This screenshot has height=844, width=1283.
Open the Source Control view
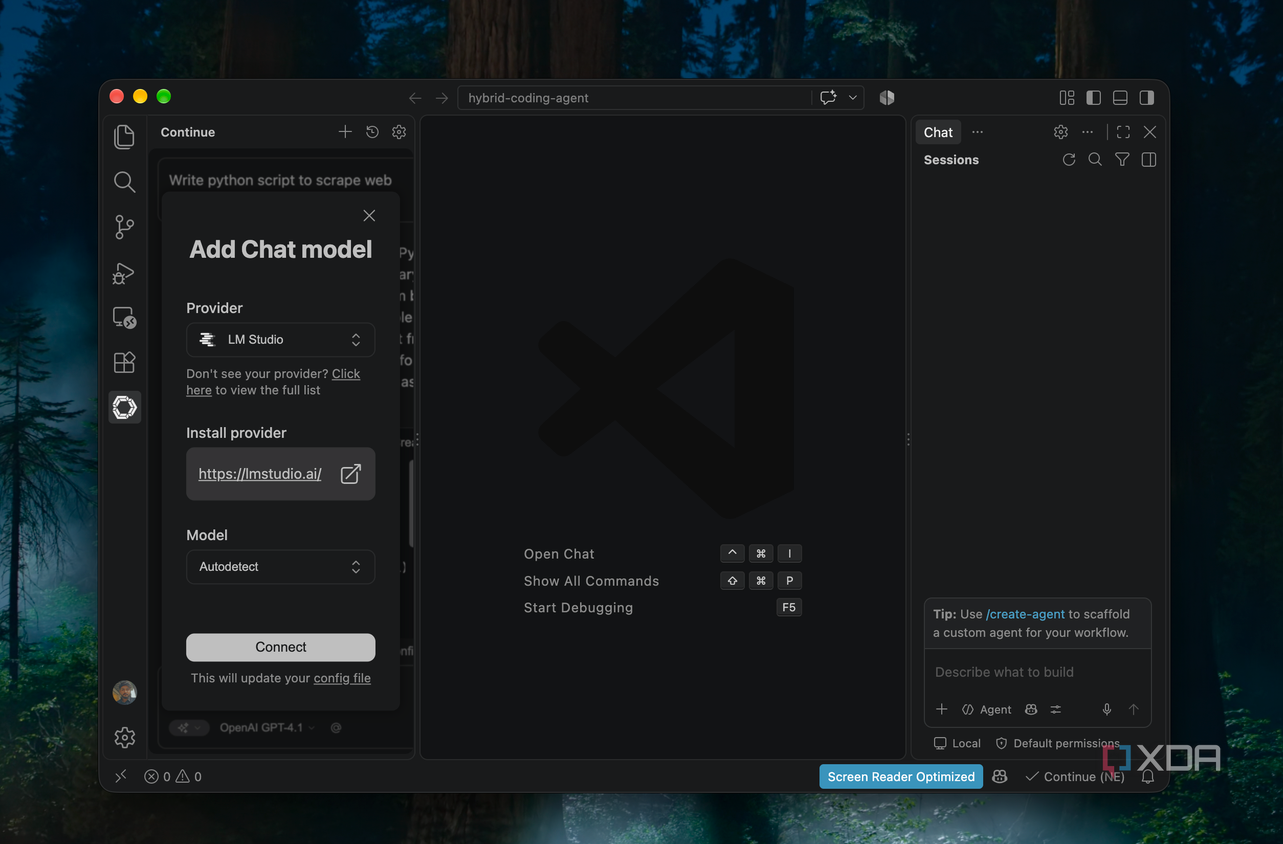click(124, 227)
